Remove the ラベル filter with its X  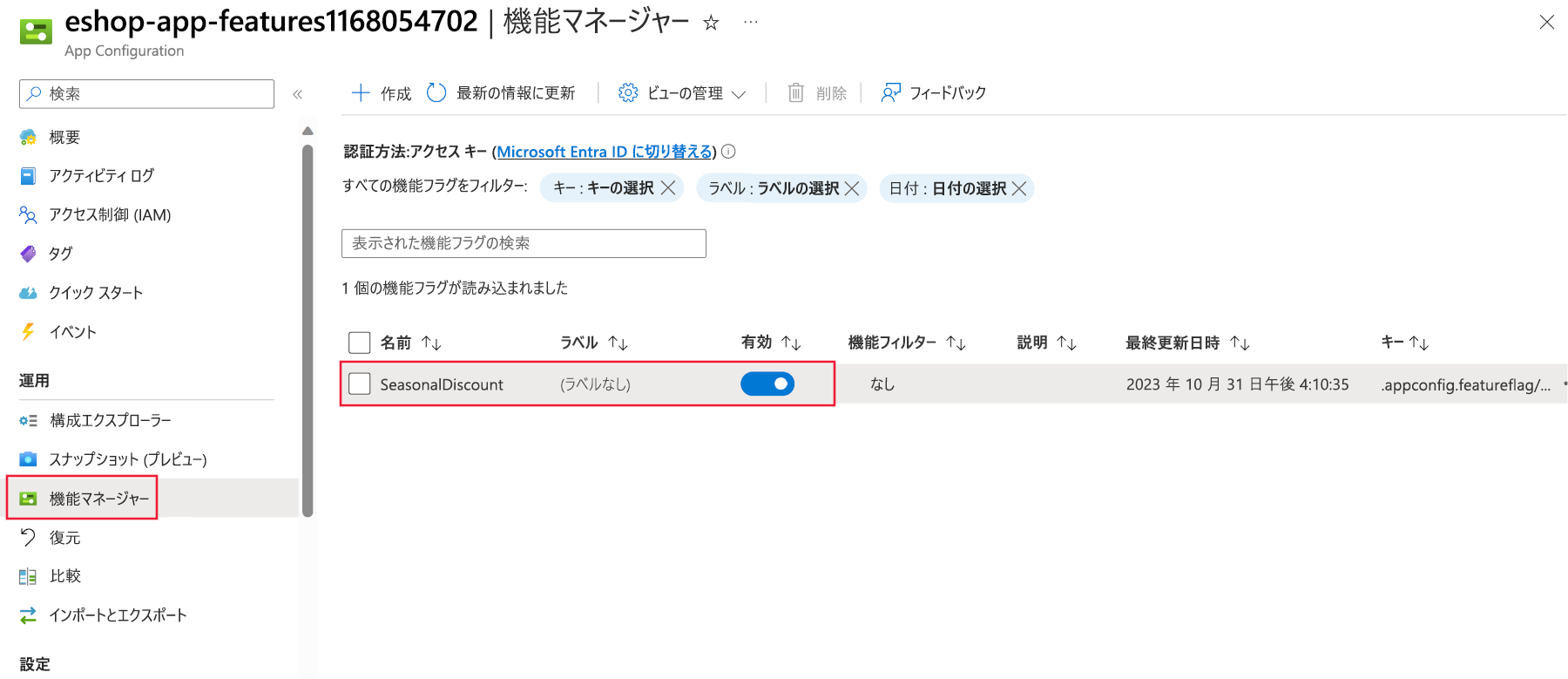pyautogui.click(x=852, y=188)
